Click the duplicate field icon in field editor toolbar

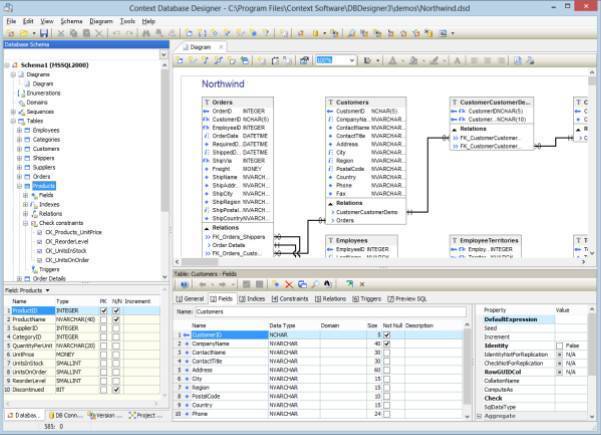(x=302, y=284)
